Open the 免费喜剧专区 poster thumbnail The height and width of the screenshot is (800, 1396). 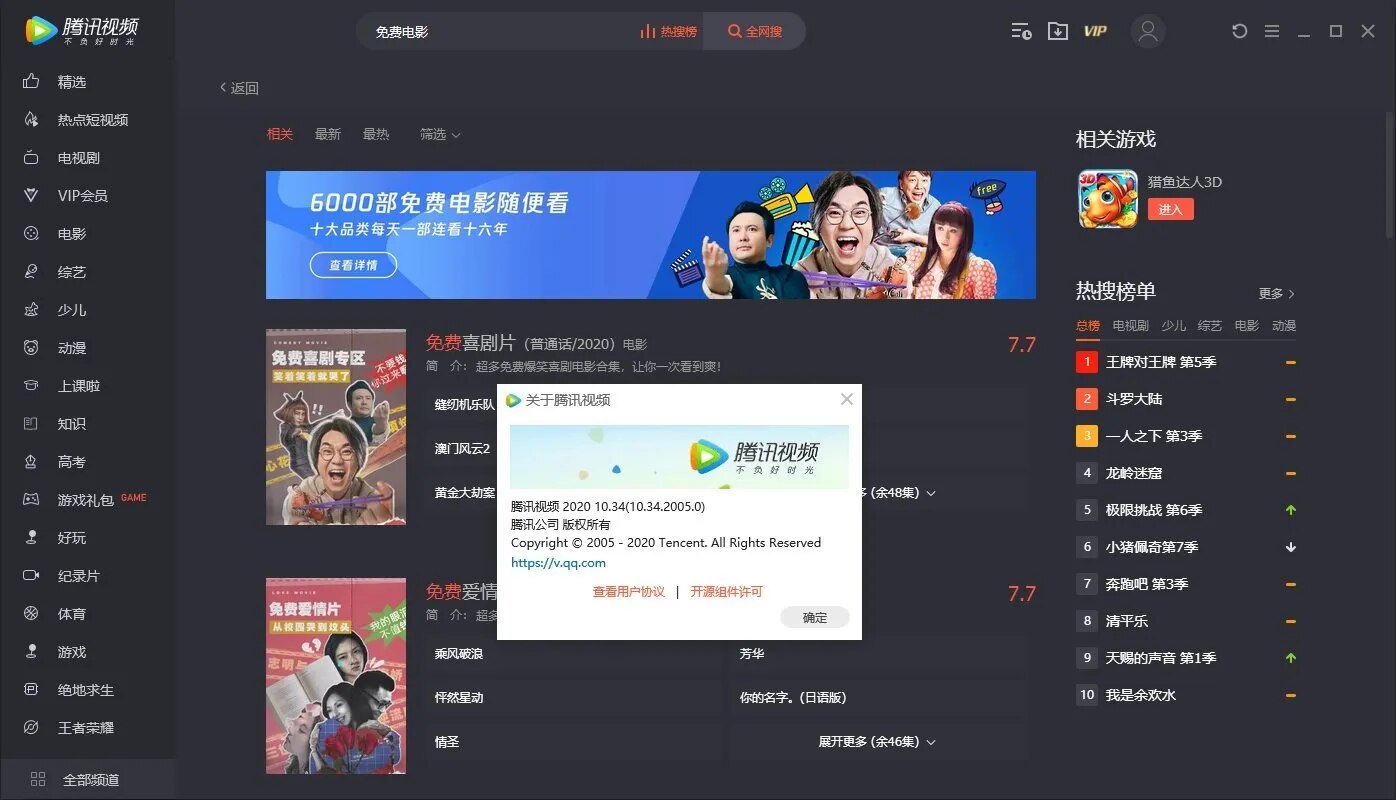pos(336,427)
